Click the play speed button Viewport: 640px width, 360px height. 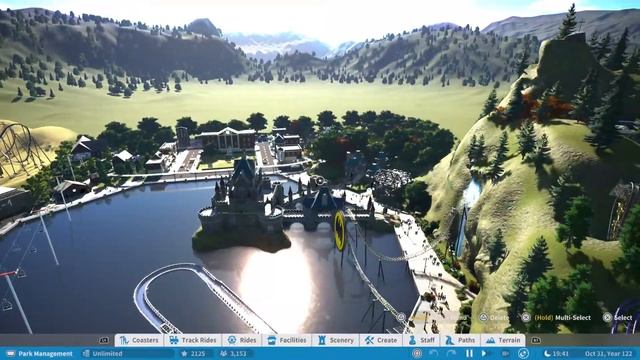[484, 353]
